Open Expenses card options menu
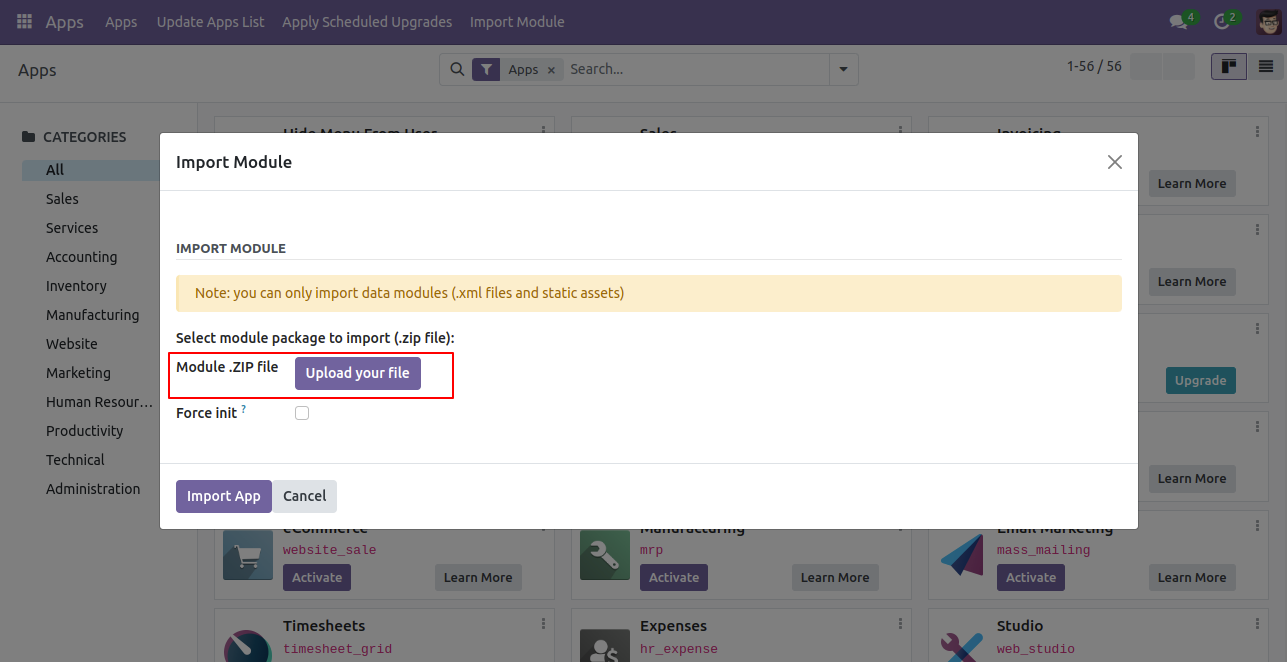Viewport: 1287px width, 662px height. [901, 625]
